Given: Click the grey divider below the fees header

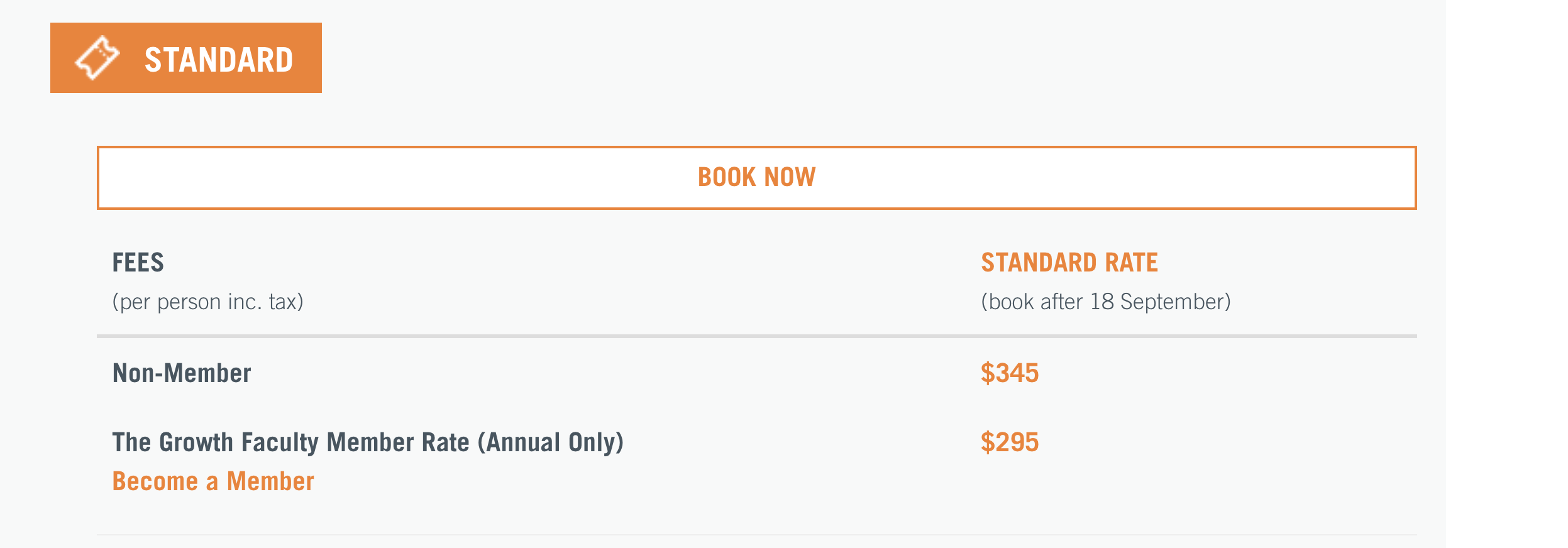Looking at the screenshot, I should pos(757,336).
